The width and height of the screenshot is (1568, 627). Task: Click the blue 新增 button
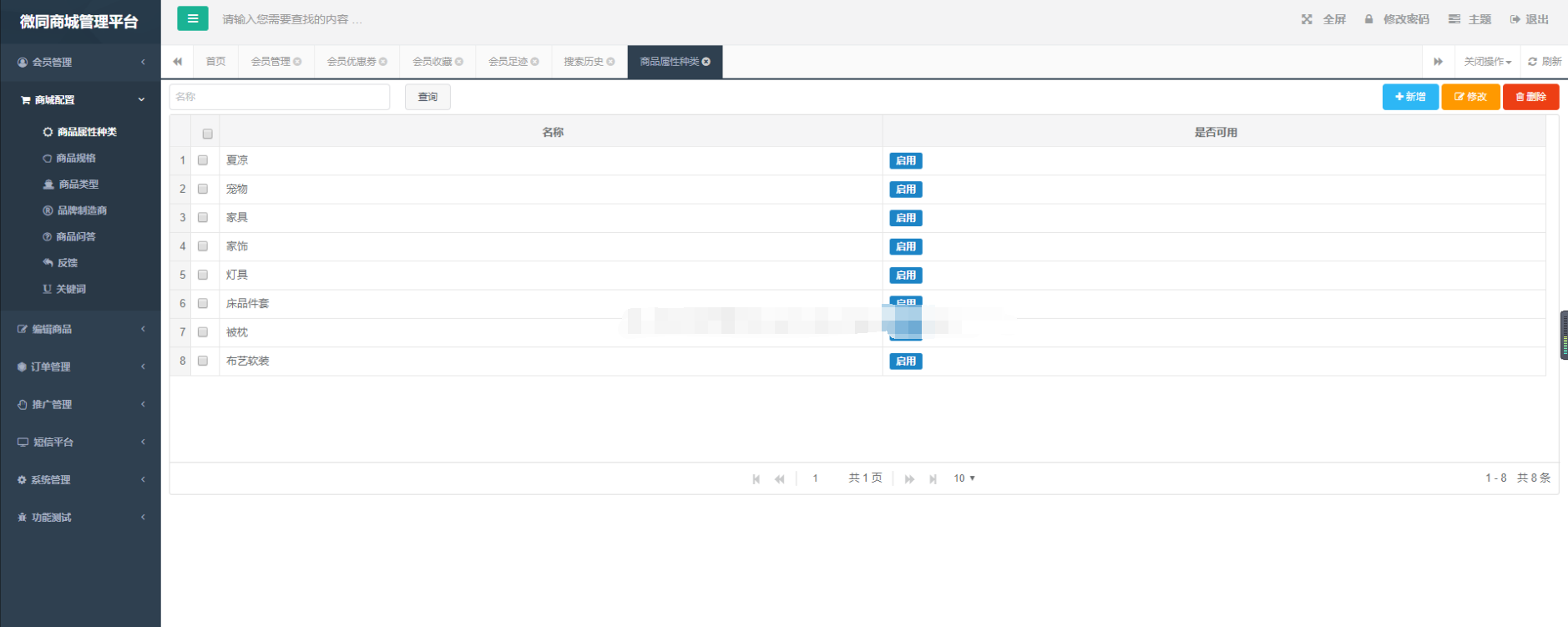[x=1410, y=97]
